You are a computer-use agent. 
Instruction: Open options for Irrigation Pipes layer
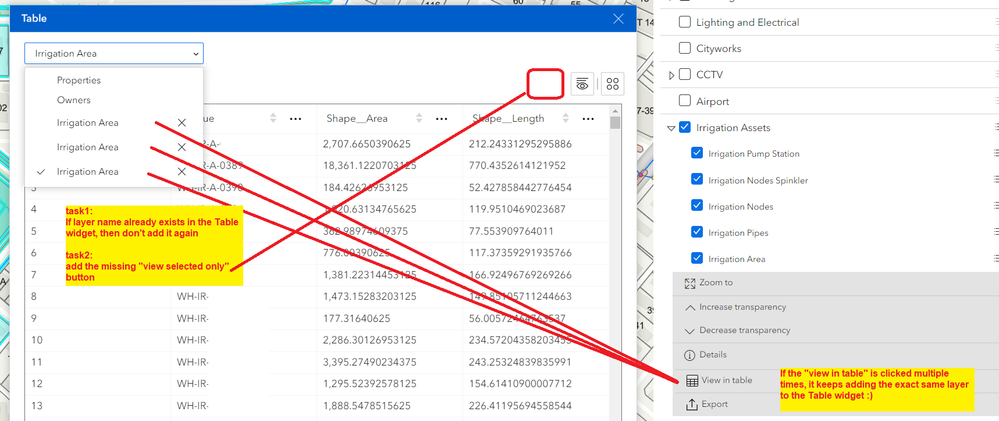996,232
